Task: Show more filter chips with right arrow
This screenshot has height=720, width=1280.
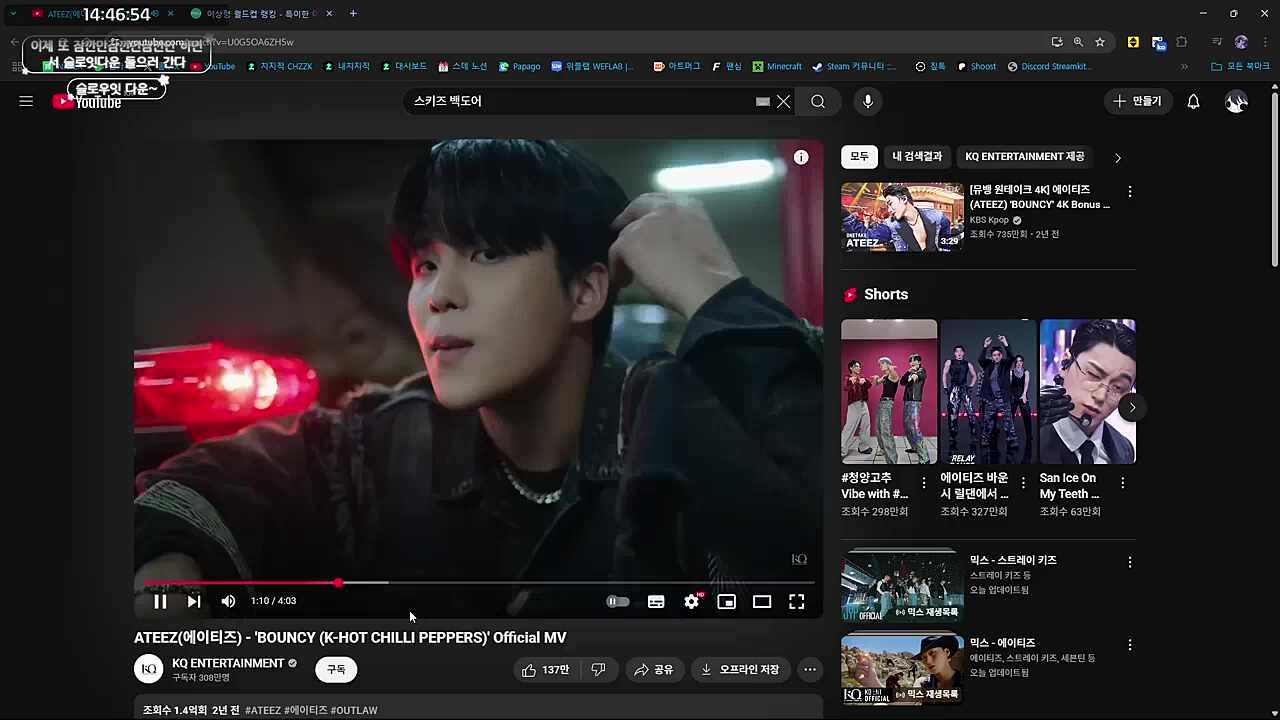Action: (1118, 157)
